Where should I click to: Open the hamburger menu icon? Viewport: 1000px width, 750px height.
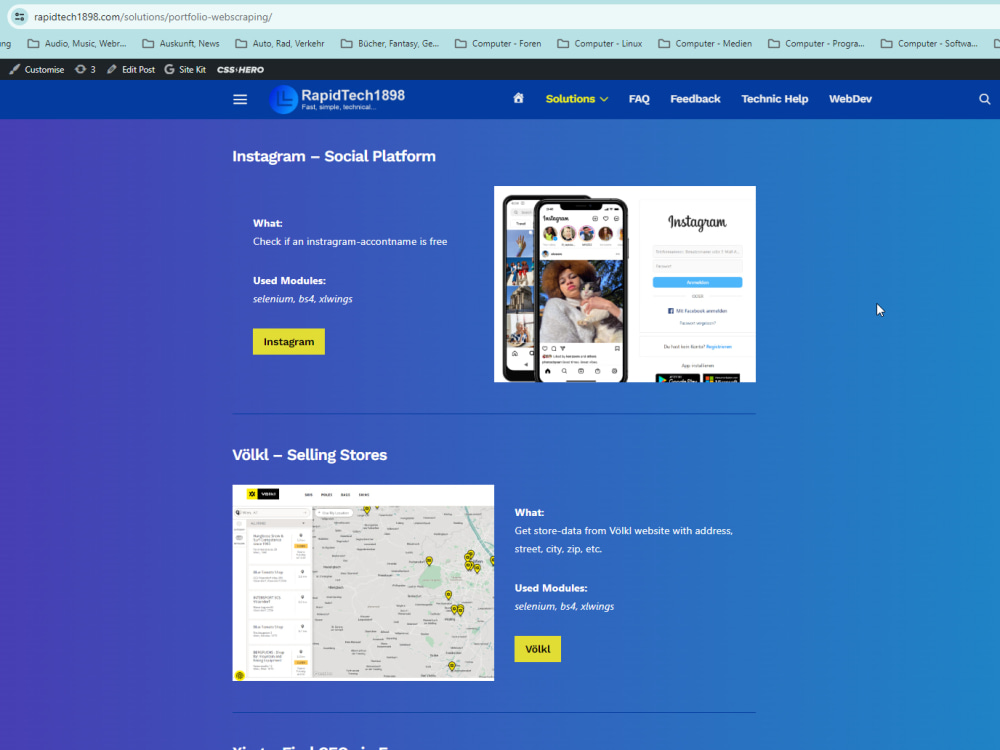pyautogui.click(x=240, y=99)
